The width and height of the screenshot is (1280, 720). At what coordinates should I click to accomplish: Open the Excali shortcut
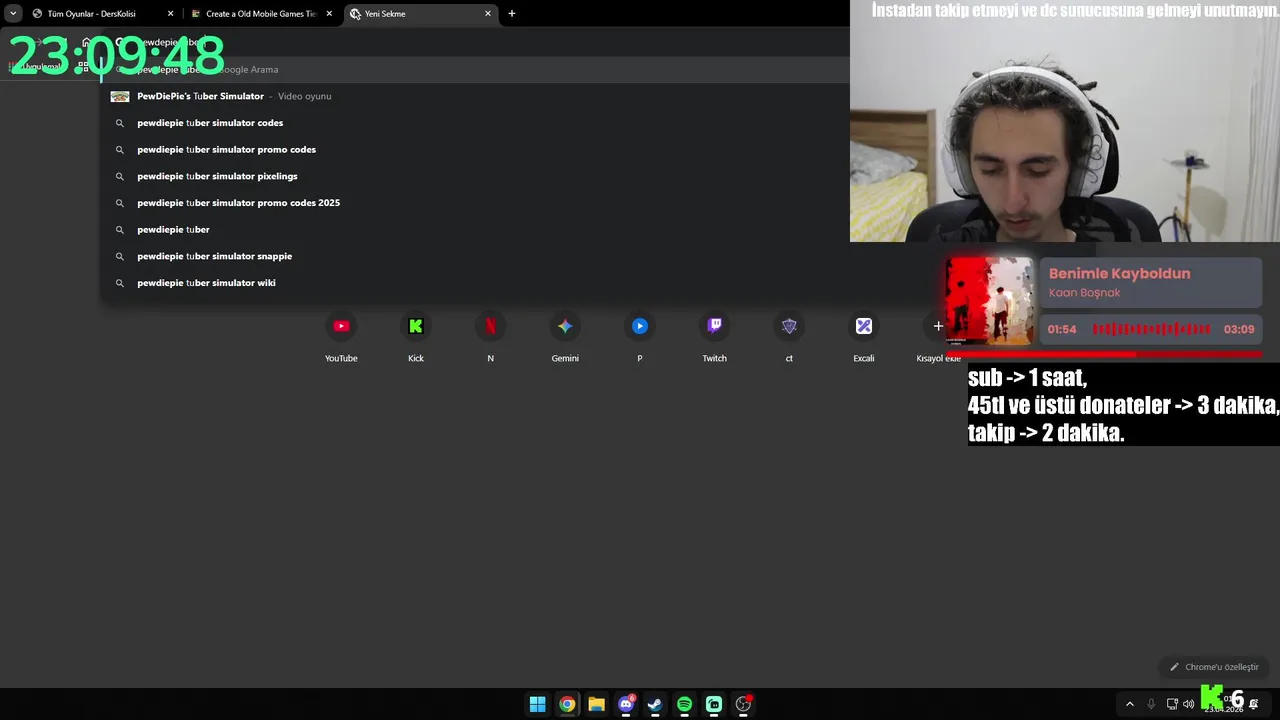(864, 338)
